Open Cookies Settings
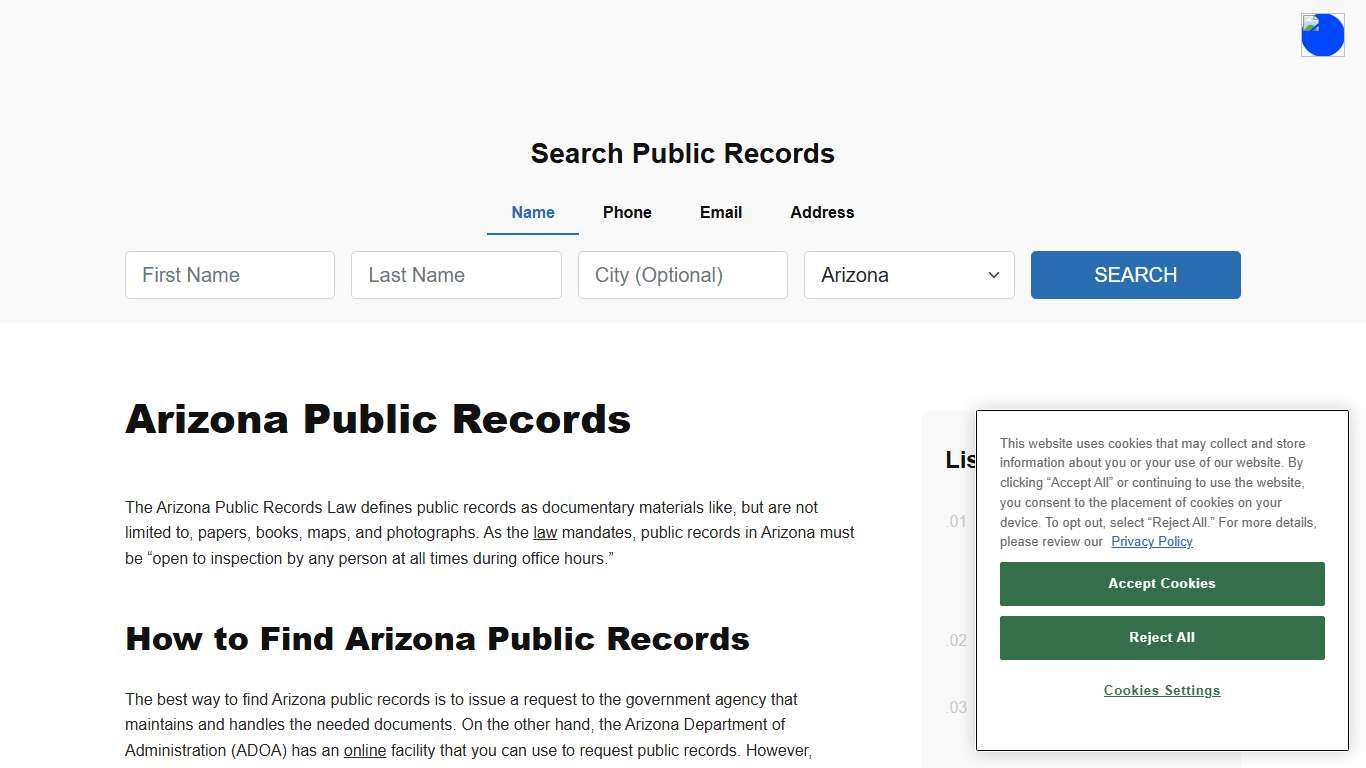The image size is (1366, 768). [1161, 690]
